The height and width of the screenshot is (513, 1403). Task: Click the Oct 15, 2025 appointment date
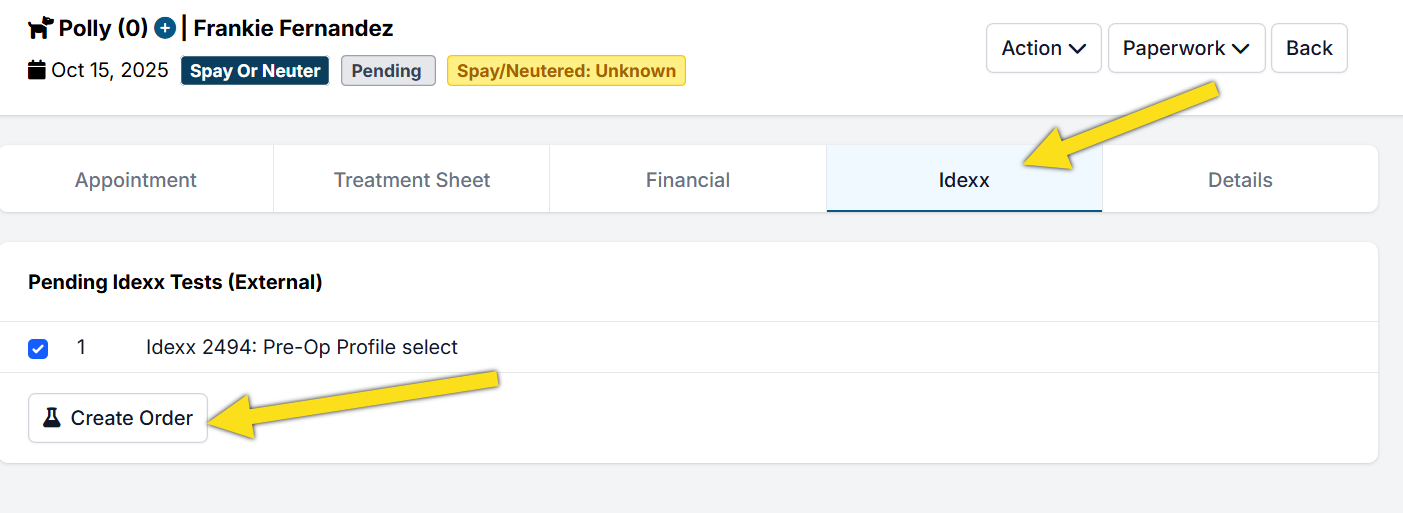[x=109, y=70]
